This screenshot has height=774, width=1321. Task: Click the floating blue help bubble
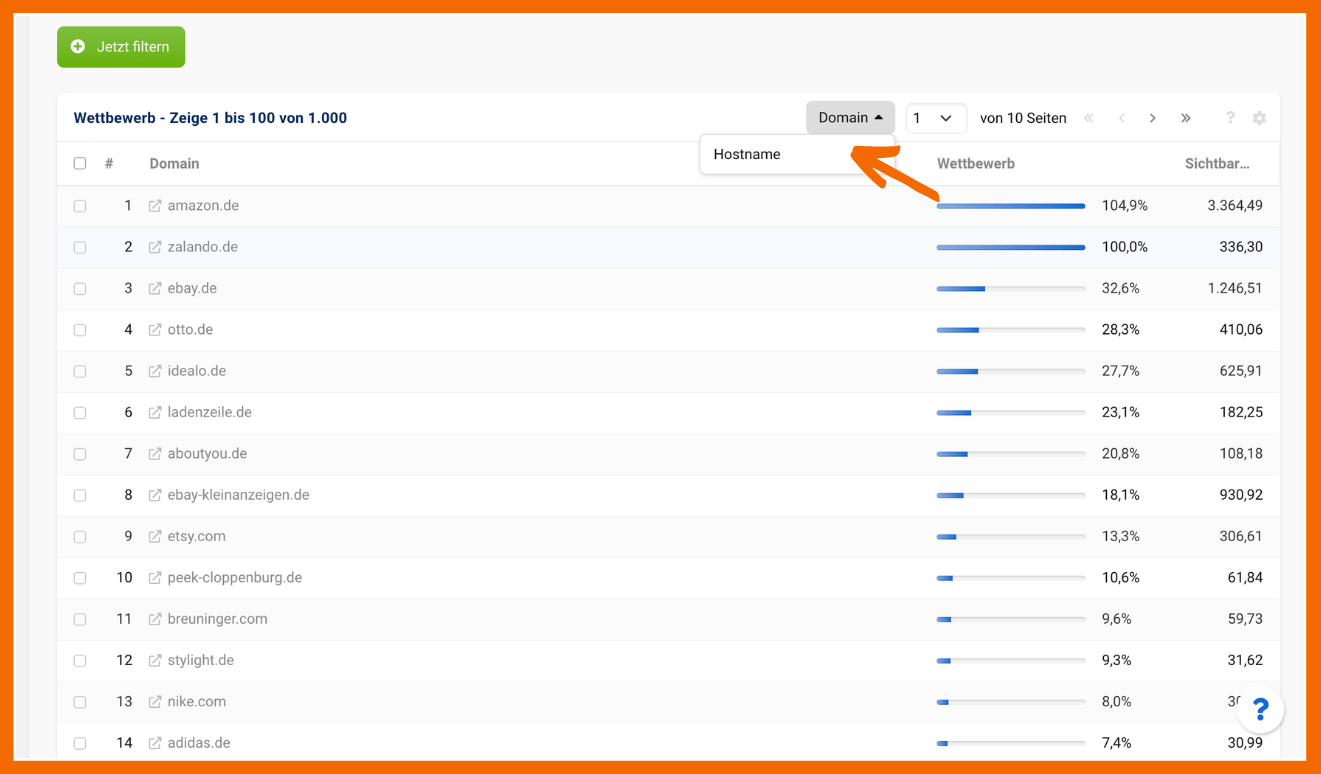click(x=1260, y=710)
